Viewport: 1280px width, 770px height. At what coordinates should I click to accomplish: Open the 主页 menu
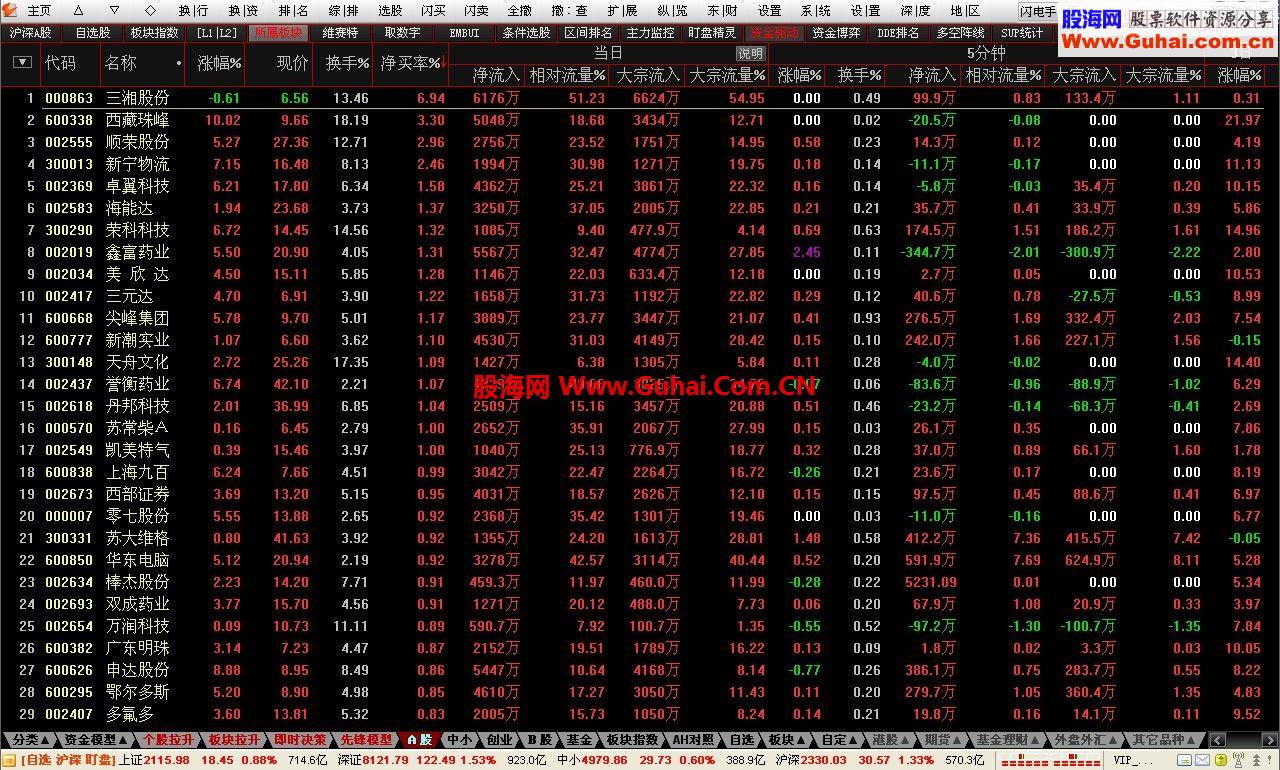[39, 11]
